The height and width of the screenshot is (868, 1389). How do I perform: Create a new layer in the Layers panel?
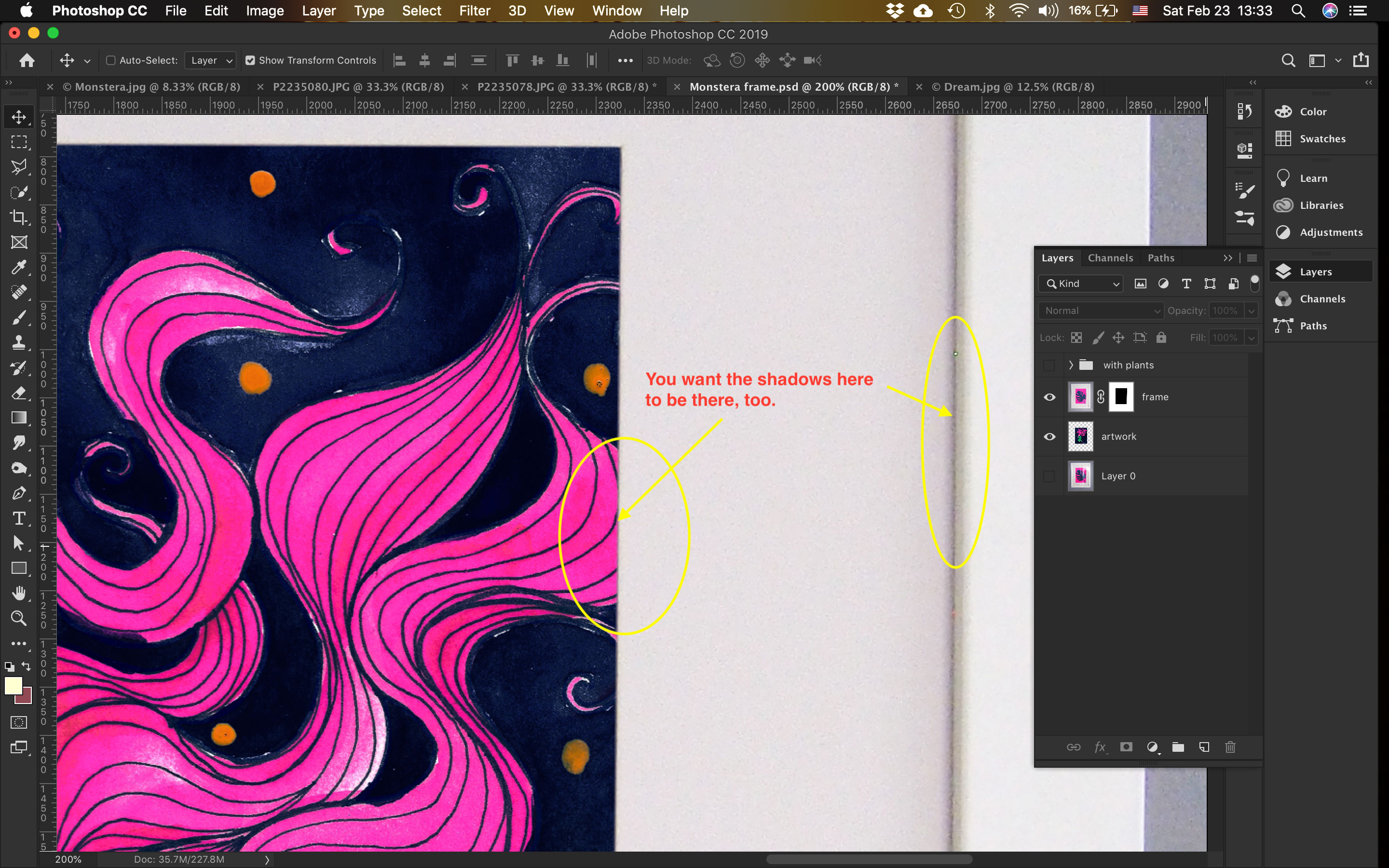click(1204, 747)
